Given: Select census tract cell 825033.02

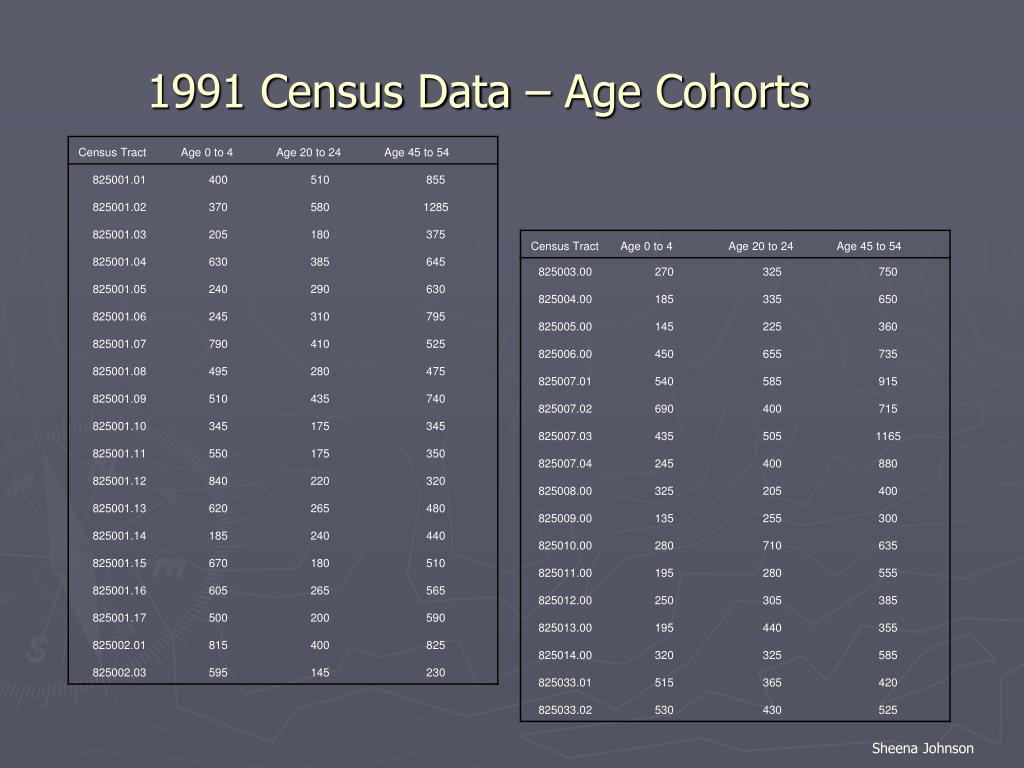Looking at the screenshot, I should coord(565,711).
